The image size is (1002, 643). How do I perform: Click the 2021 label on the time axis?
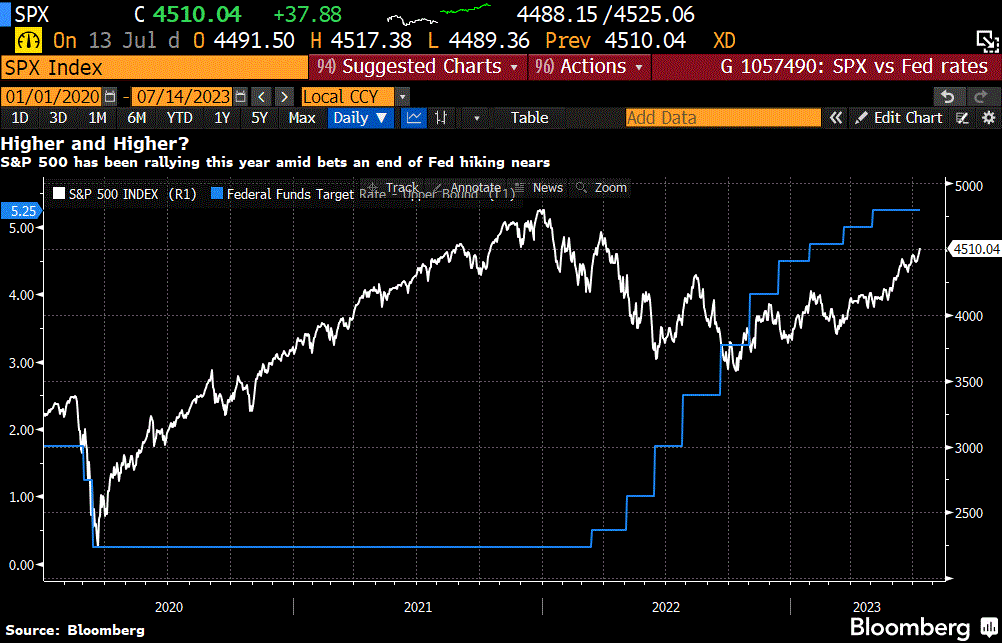coord(417,607)
